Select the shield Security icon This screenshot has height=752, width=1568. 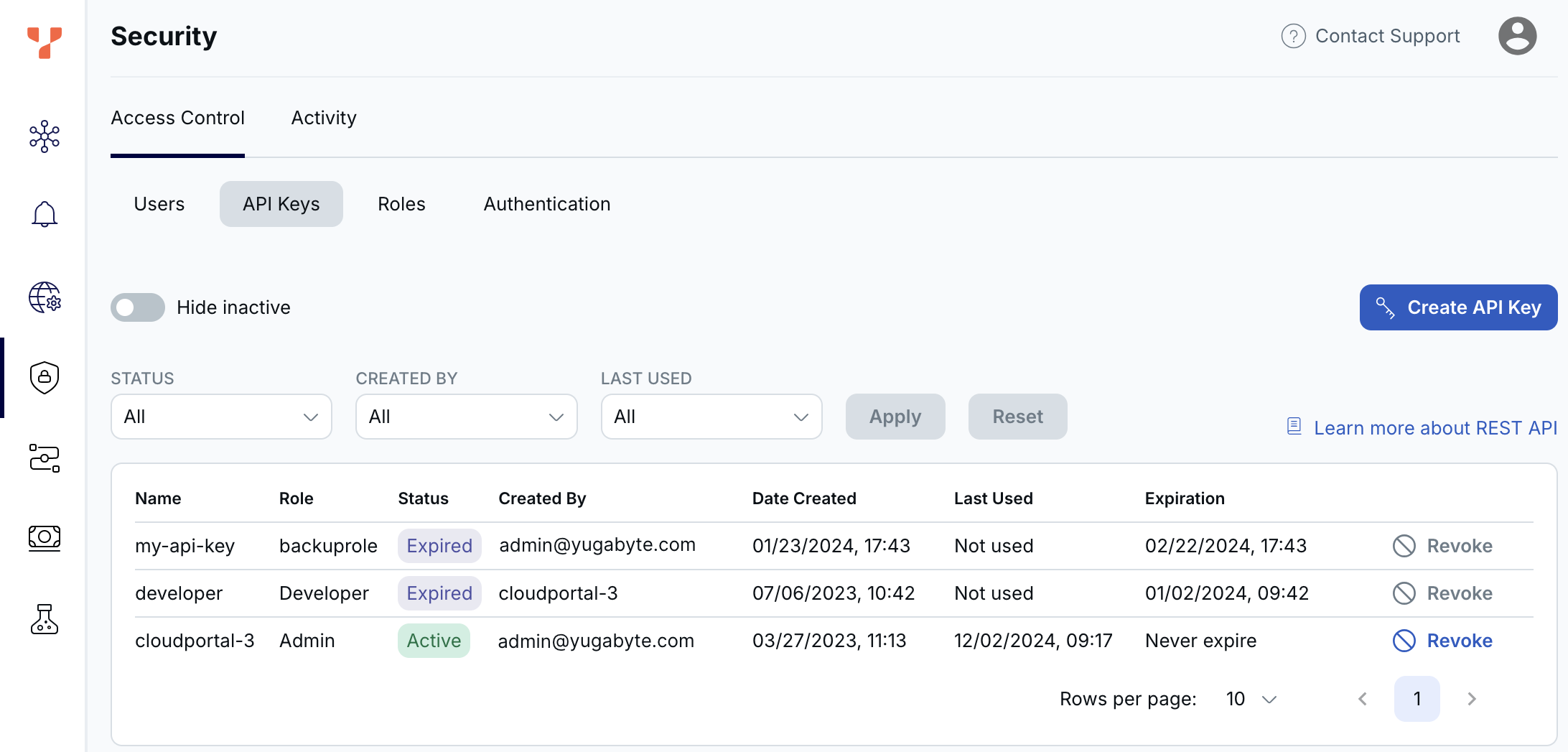point(44,377)
